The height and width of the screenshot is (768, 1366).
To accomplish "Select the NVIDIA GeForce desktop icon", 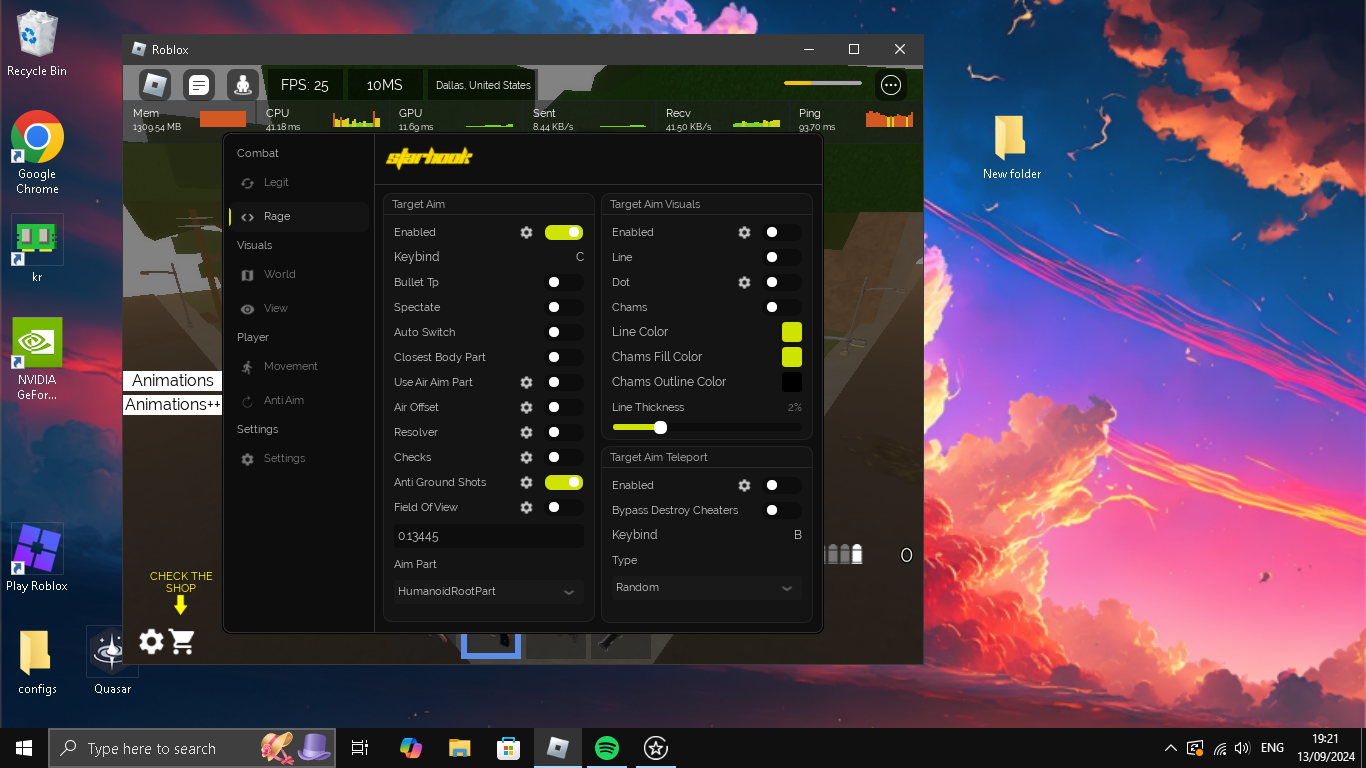I will [x=37, y=359].
